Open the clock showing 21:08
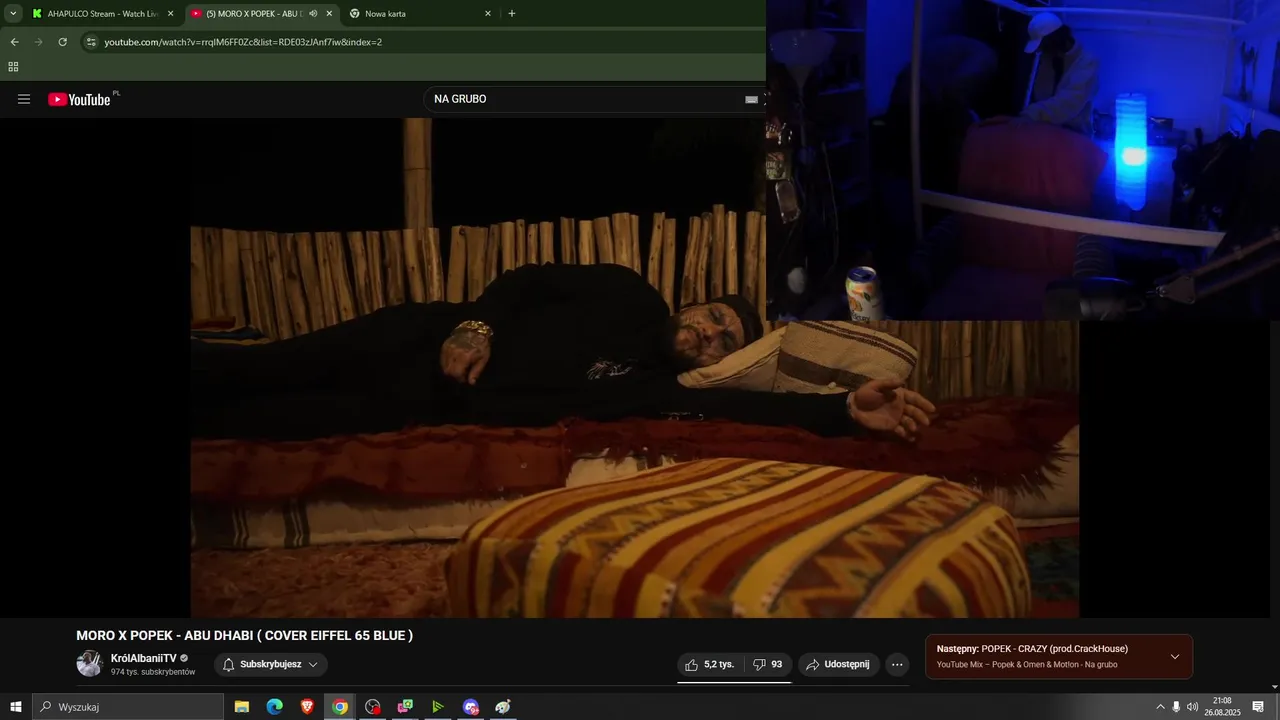The height and width of the screenshot is (720, 1280). point(1222,707)
